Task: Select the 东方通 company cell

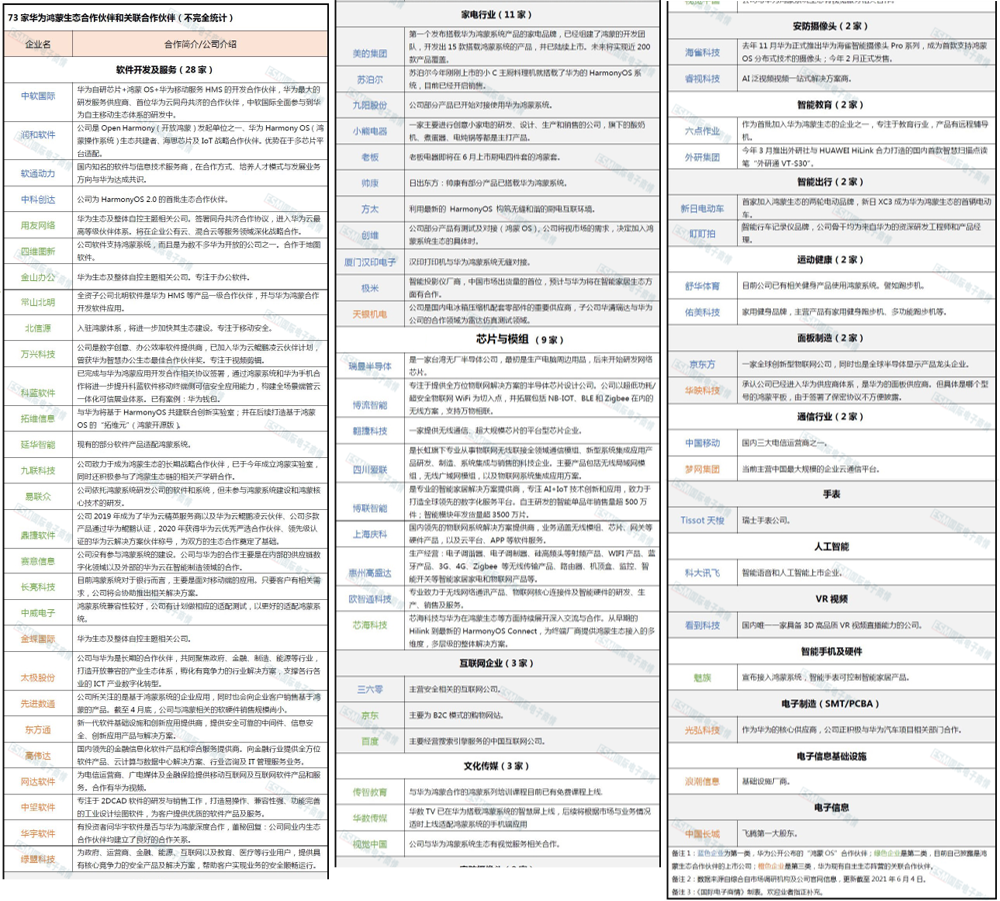Action: coord(38,730)
